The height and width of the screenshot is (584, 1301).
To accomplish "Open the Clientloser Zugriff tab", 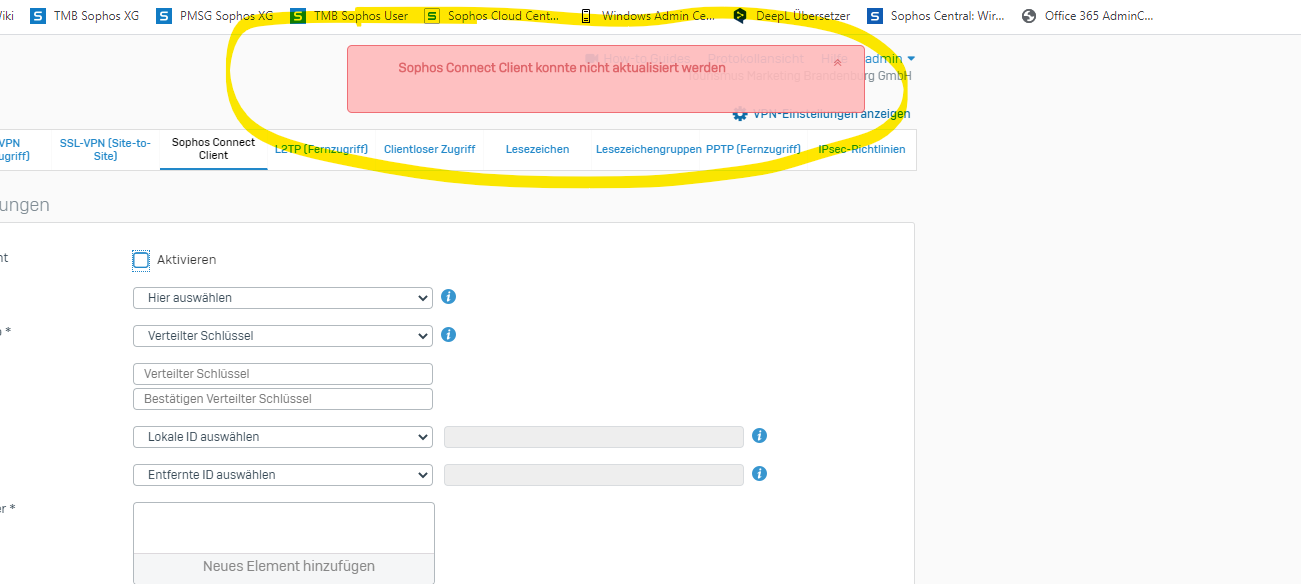I will tap(429, 149).
